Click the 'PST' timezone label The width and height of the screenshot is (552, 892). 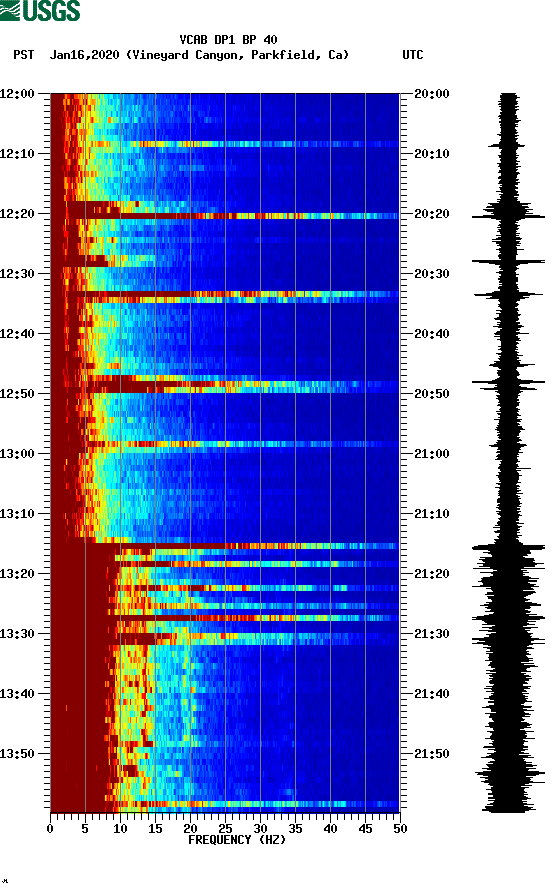coord(24,55)
